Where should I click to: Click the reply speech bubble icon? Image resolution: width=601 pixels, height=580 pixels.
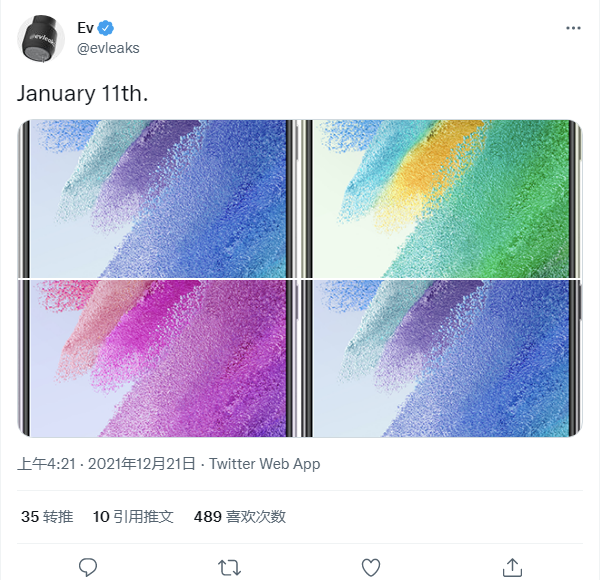(x=88, y=567)
